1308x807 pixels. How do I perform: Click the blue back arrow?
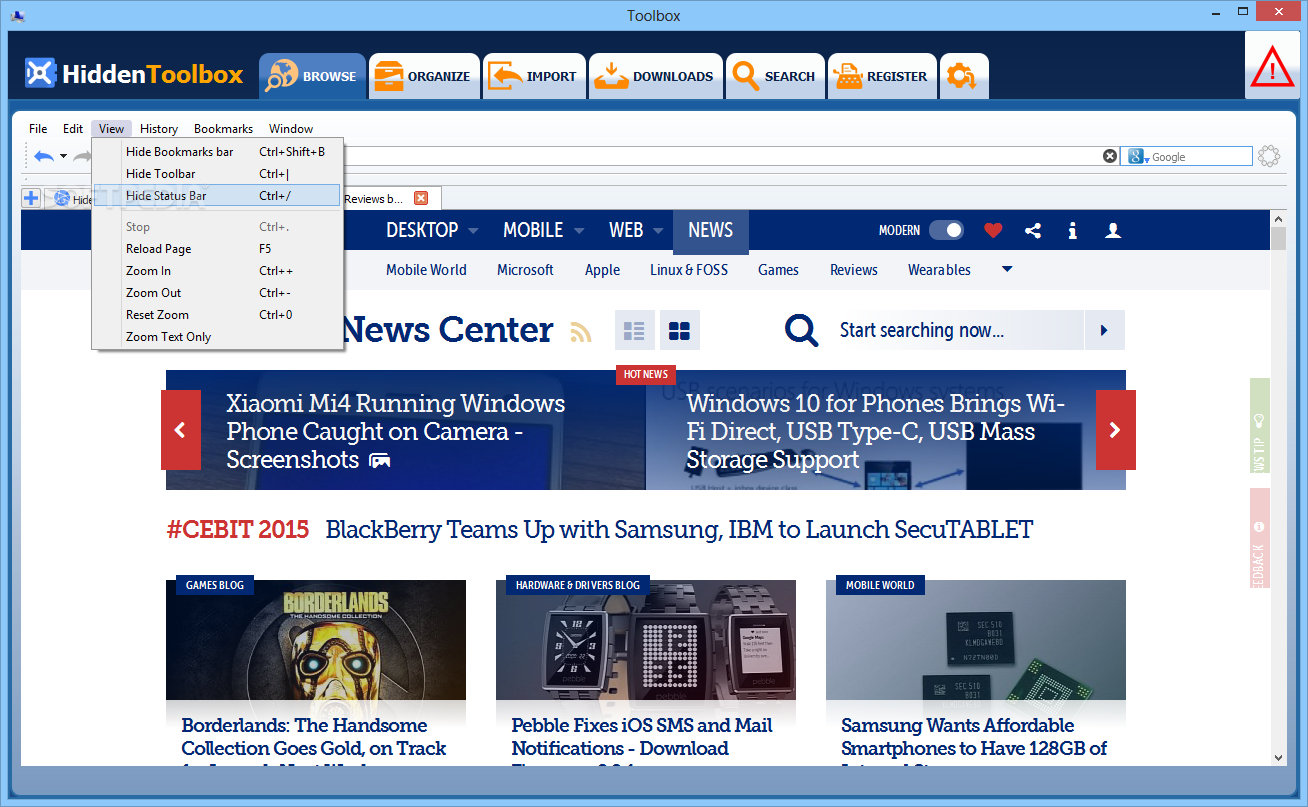pyautogui.click(x=43, y=156)
